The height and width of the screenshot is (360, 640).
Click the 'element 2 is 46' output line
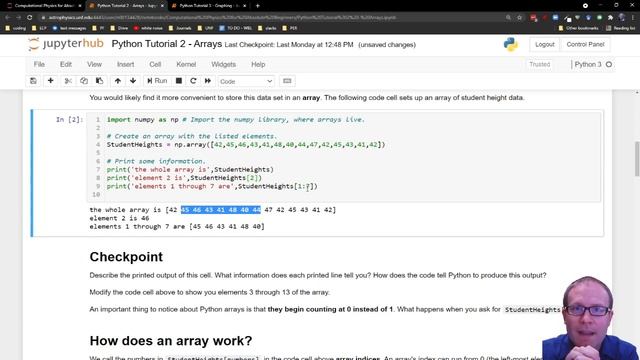119,218
